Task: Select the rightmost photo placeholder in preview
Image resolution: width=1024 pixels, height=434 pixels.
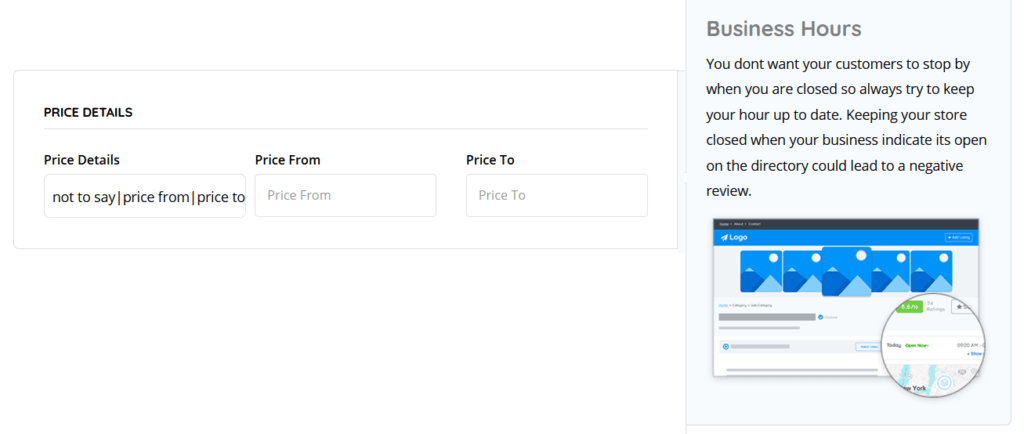Action: [x=931, y=270]
